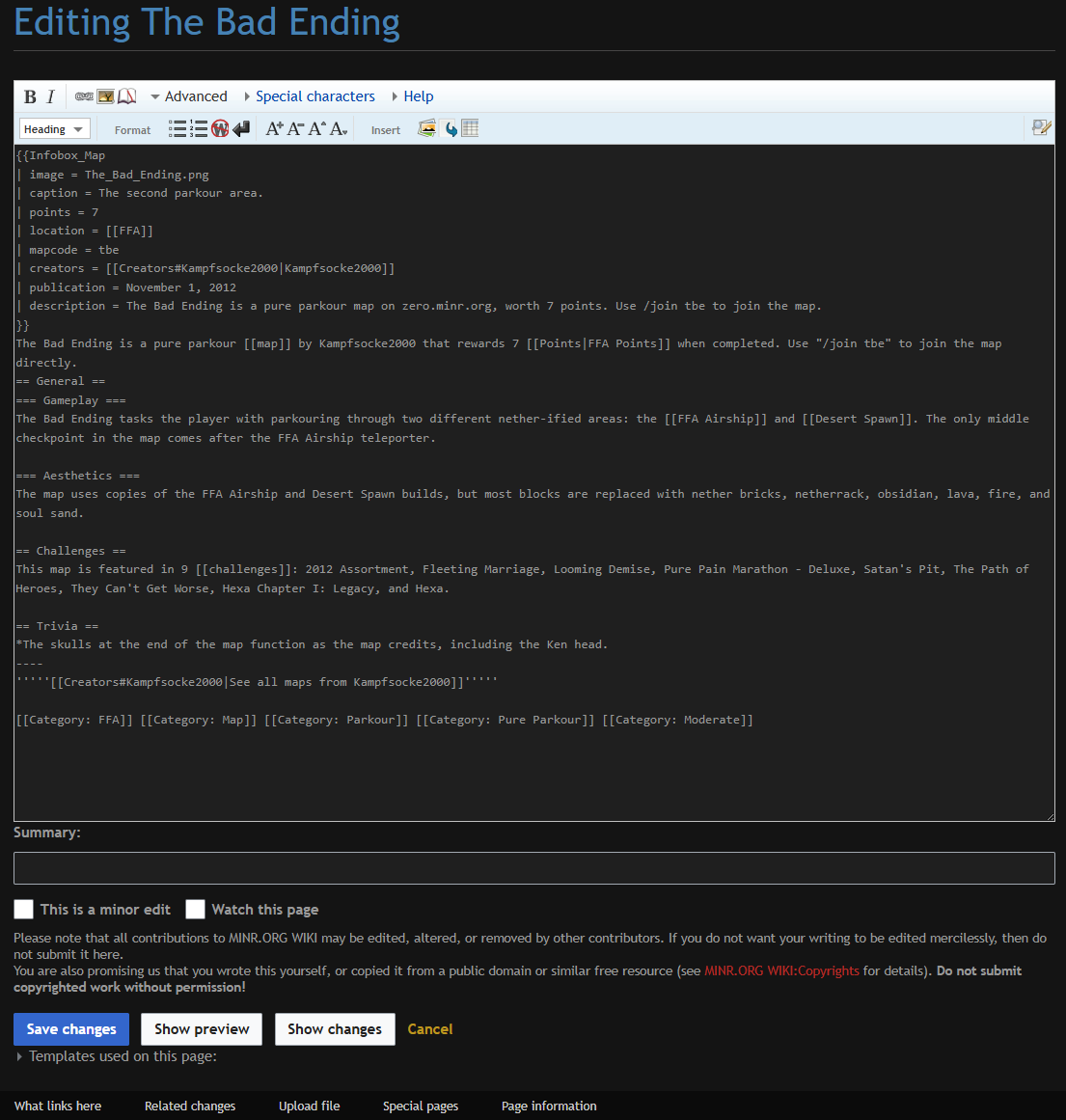Click the embedded file image icon
Viewport: 1066px width, 1120px height.
point(105,96)
